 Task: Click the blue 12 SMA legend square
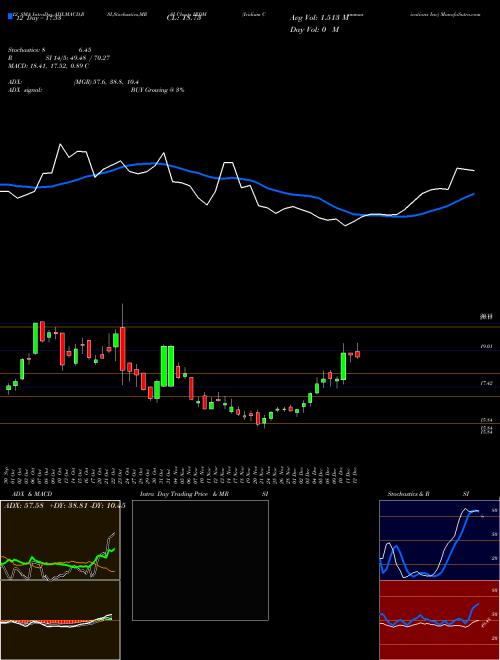tap(10, 16)
